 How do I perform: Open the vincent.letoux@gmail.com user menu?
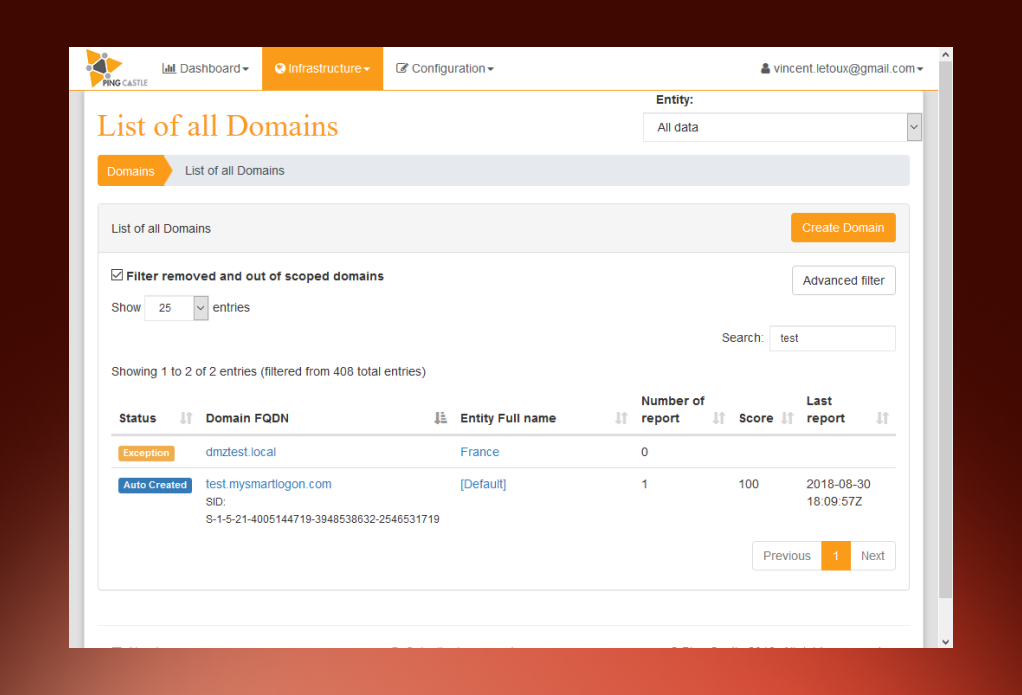tap(841, 68)
